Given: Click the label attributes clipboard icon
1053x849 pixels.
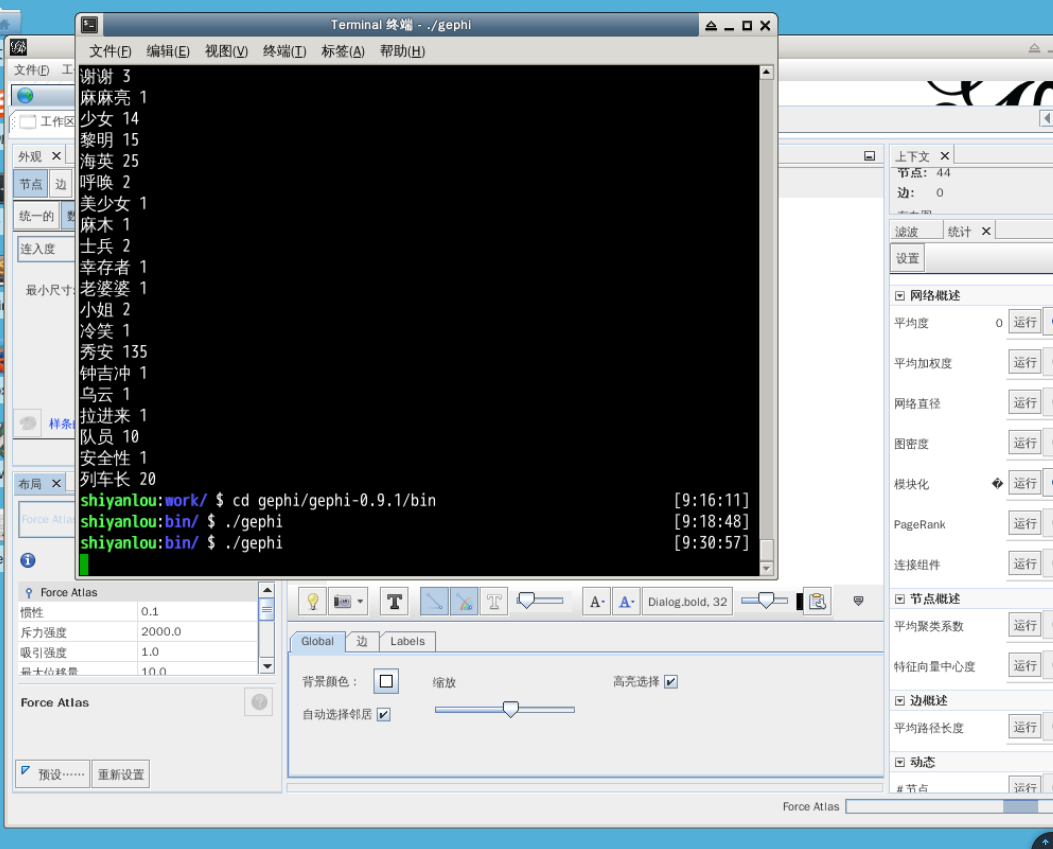Looking at the screenshot, I should tap(818, 601).
